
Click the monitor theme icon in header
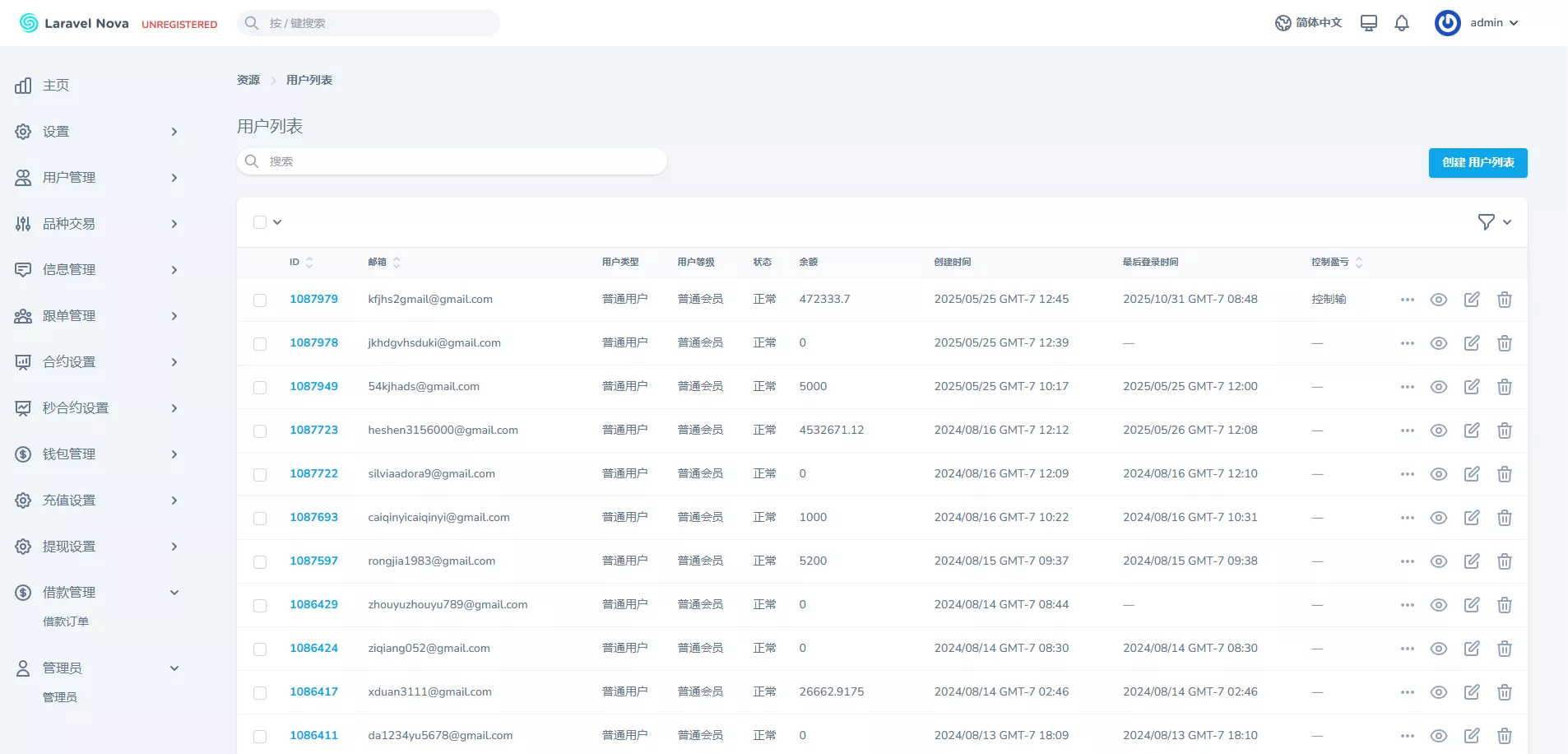point(1369,23)
